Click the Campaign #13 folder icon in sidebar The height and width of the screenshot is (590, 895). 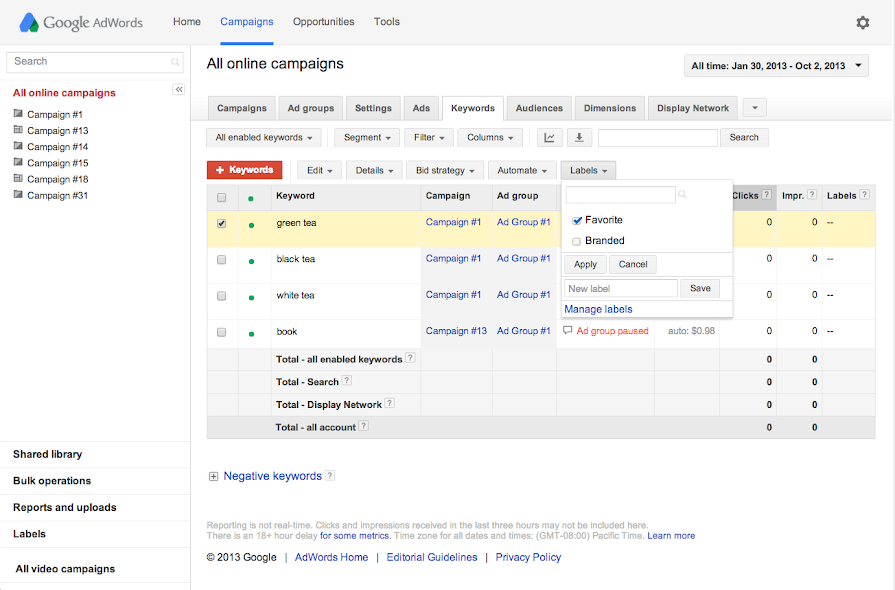pos(18,130)
